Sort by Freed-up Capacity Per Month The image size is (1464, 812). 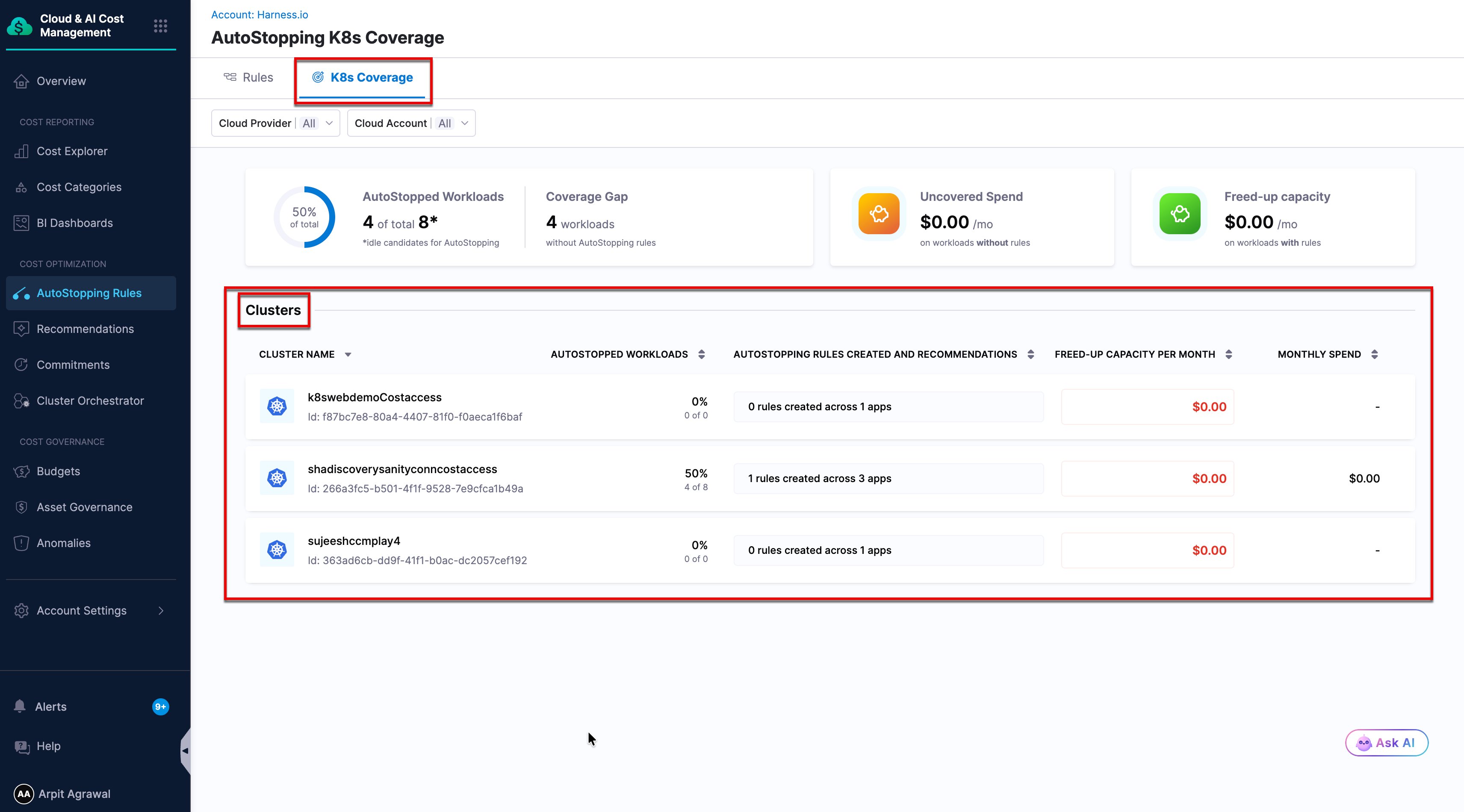click(1229, 355)
